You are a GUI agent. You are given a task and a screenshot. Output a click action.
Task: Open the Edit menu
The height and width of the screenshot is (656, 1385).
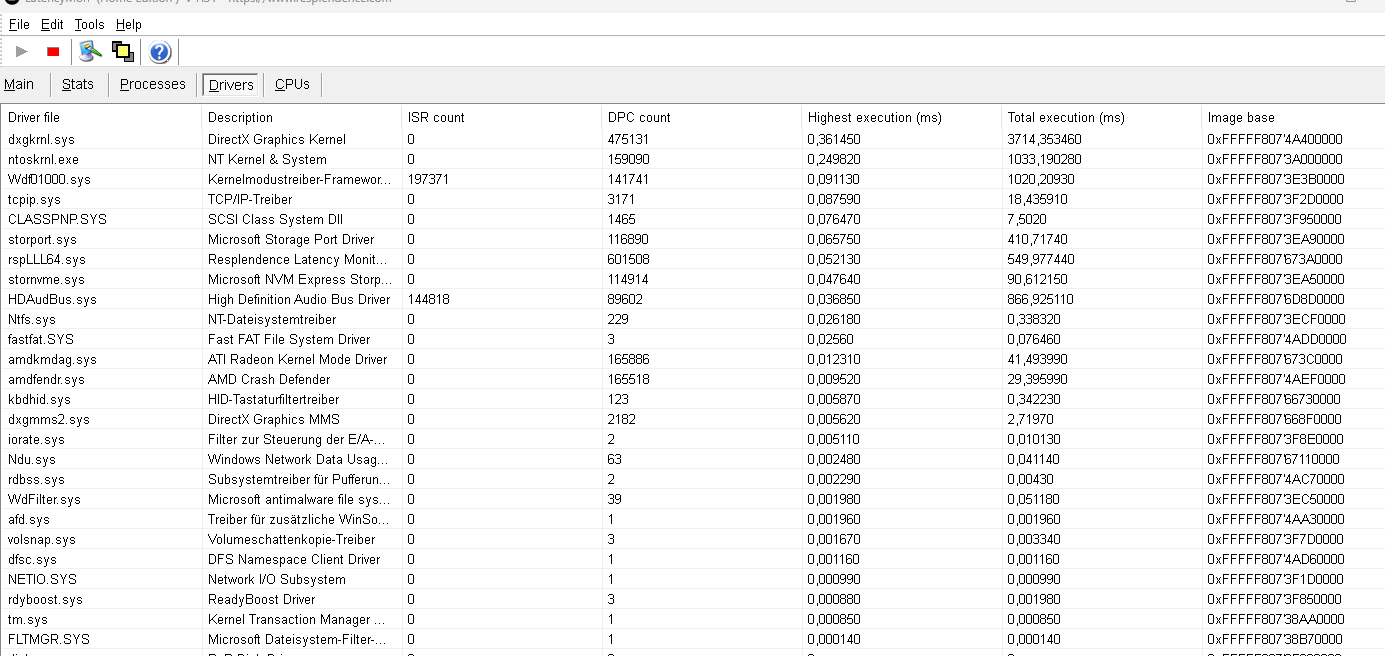[52, 24]
